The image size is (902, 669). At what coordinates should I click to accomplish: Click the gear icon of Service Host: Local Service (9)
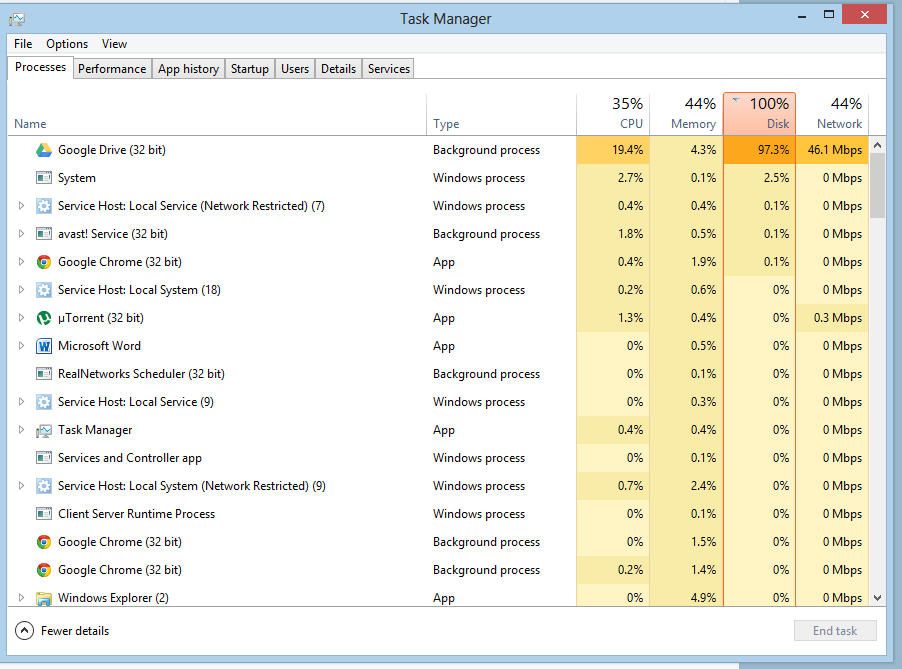pos(44,402)
